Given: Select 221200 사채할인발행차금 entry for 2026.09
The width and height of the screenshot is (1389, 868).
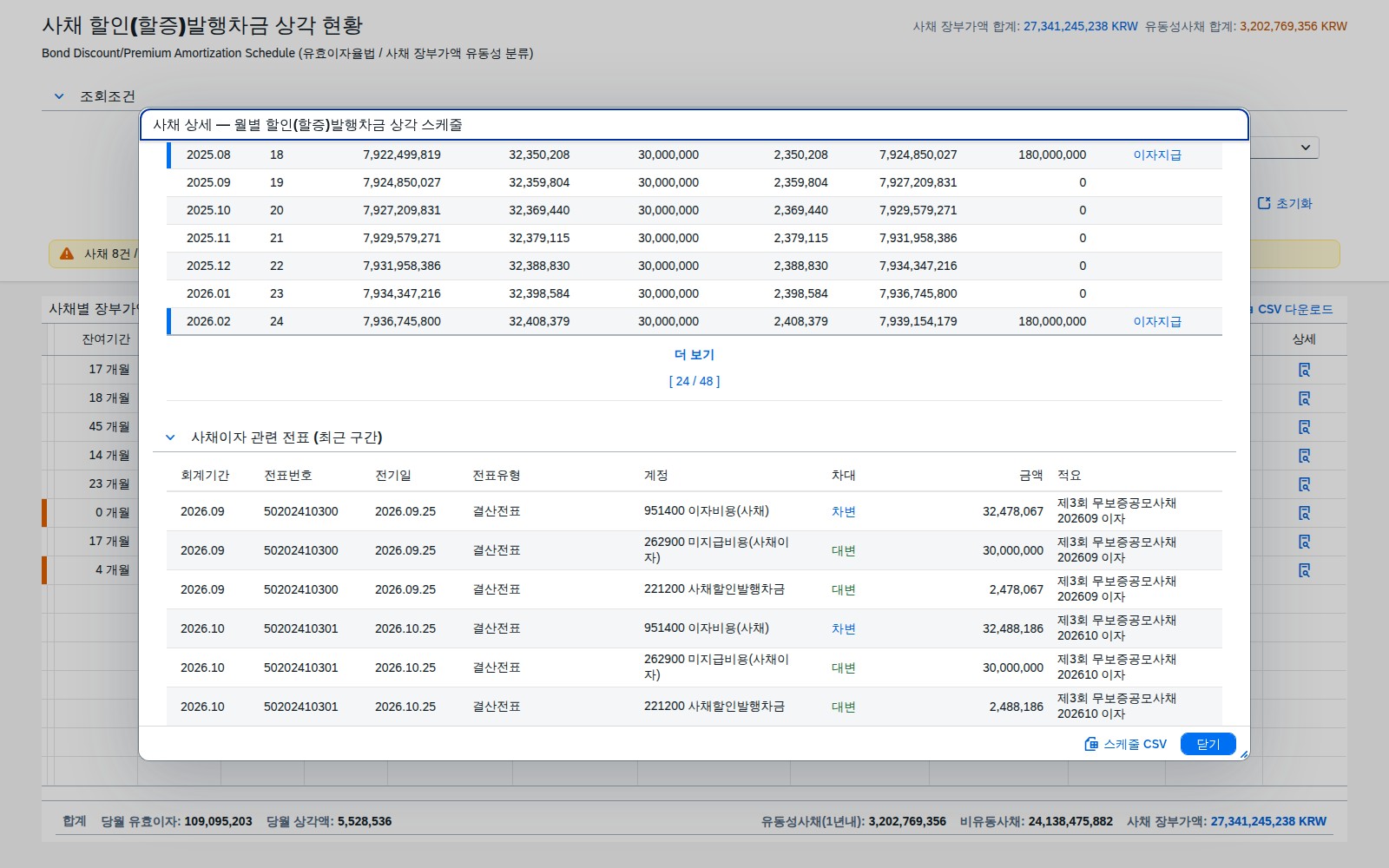Looking at the screenshot, I should pyautogui.click(x=694, y=589).
